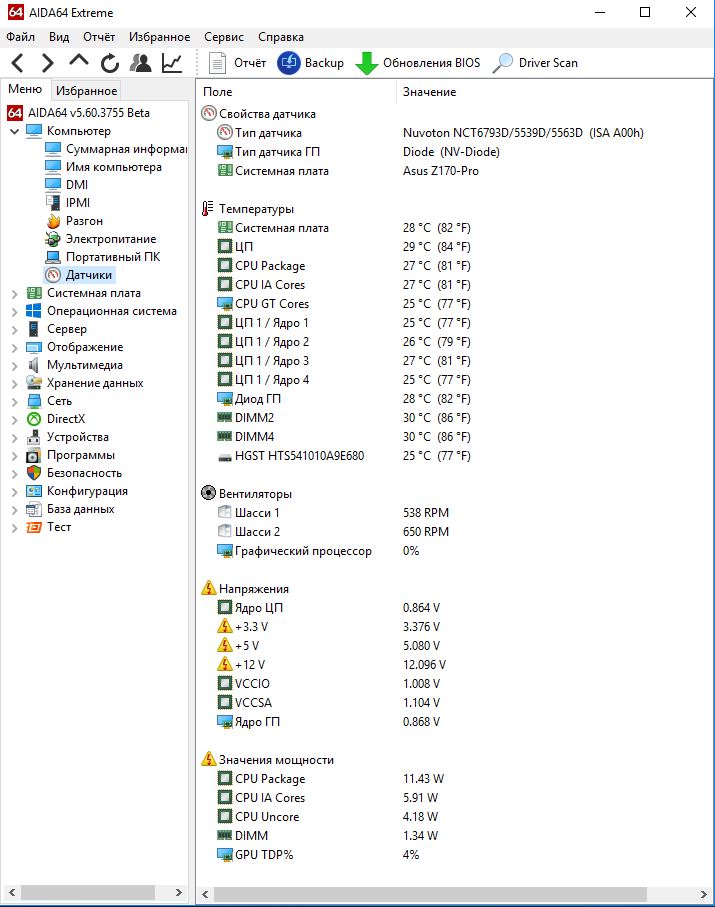Screen dimensions: 715x907
Task: Click the Разгон flame icon
Action: coord(53,221)
